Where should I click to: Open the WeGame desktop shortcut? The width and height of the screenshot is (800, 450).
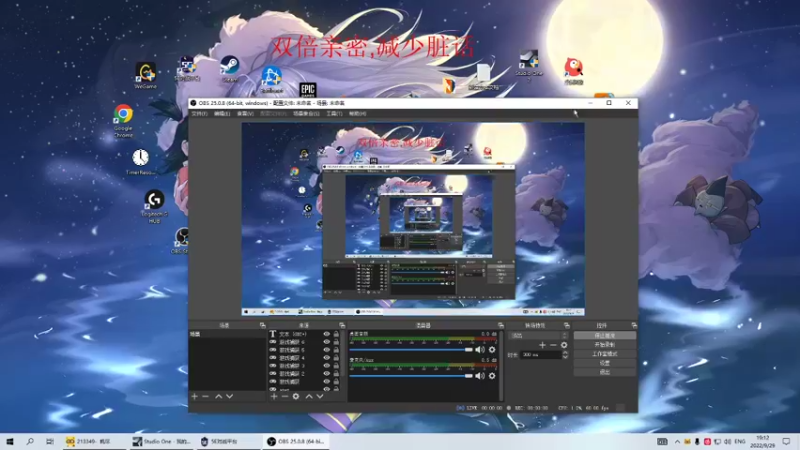[145, 76]
